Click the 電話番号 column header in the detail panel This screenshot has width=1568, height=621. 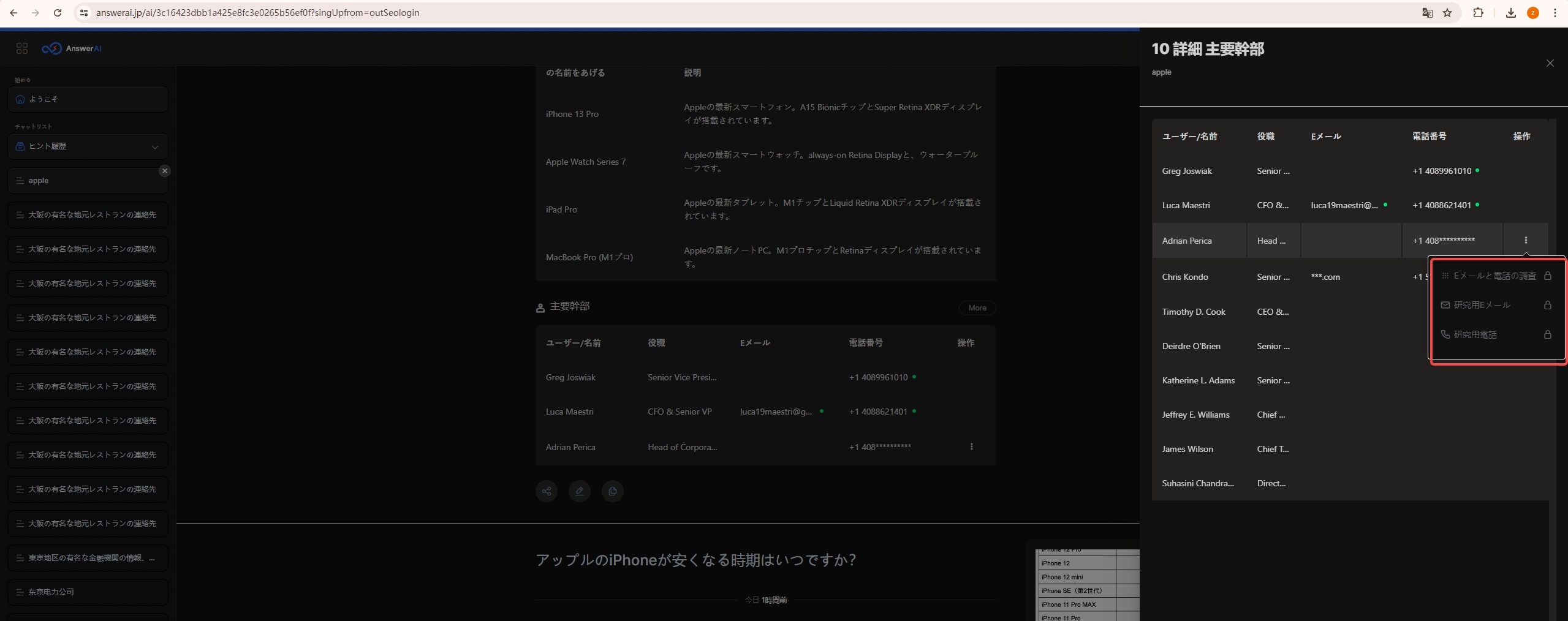[x=1429, y=137]
